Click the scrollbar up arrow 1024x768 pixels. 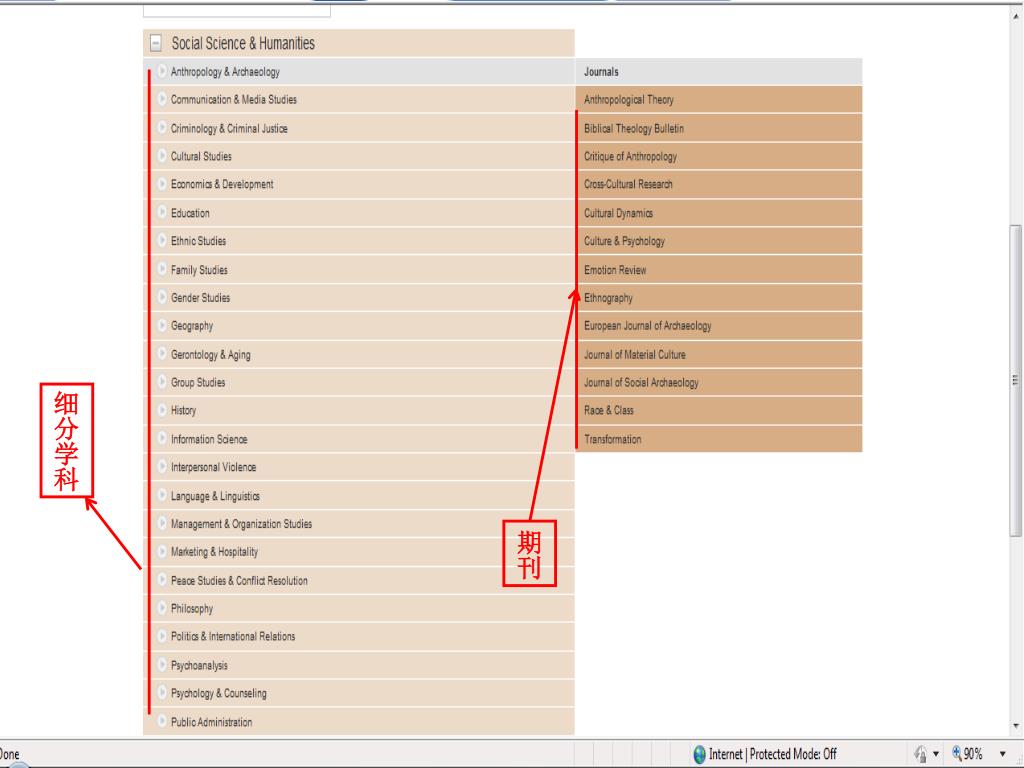1016,16
